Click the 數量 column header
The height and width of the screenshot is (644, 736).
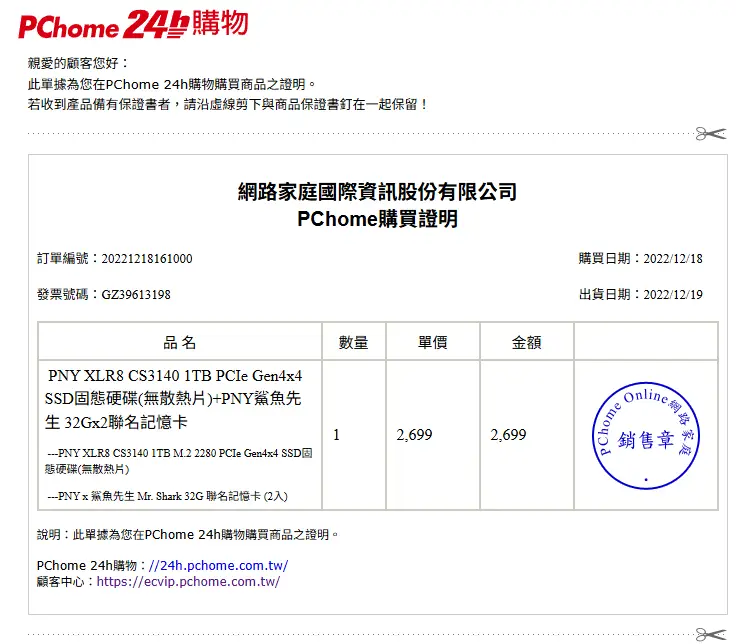353,342
